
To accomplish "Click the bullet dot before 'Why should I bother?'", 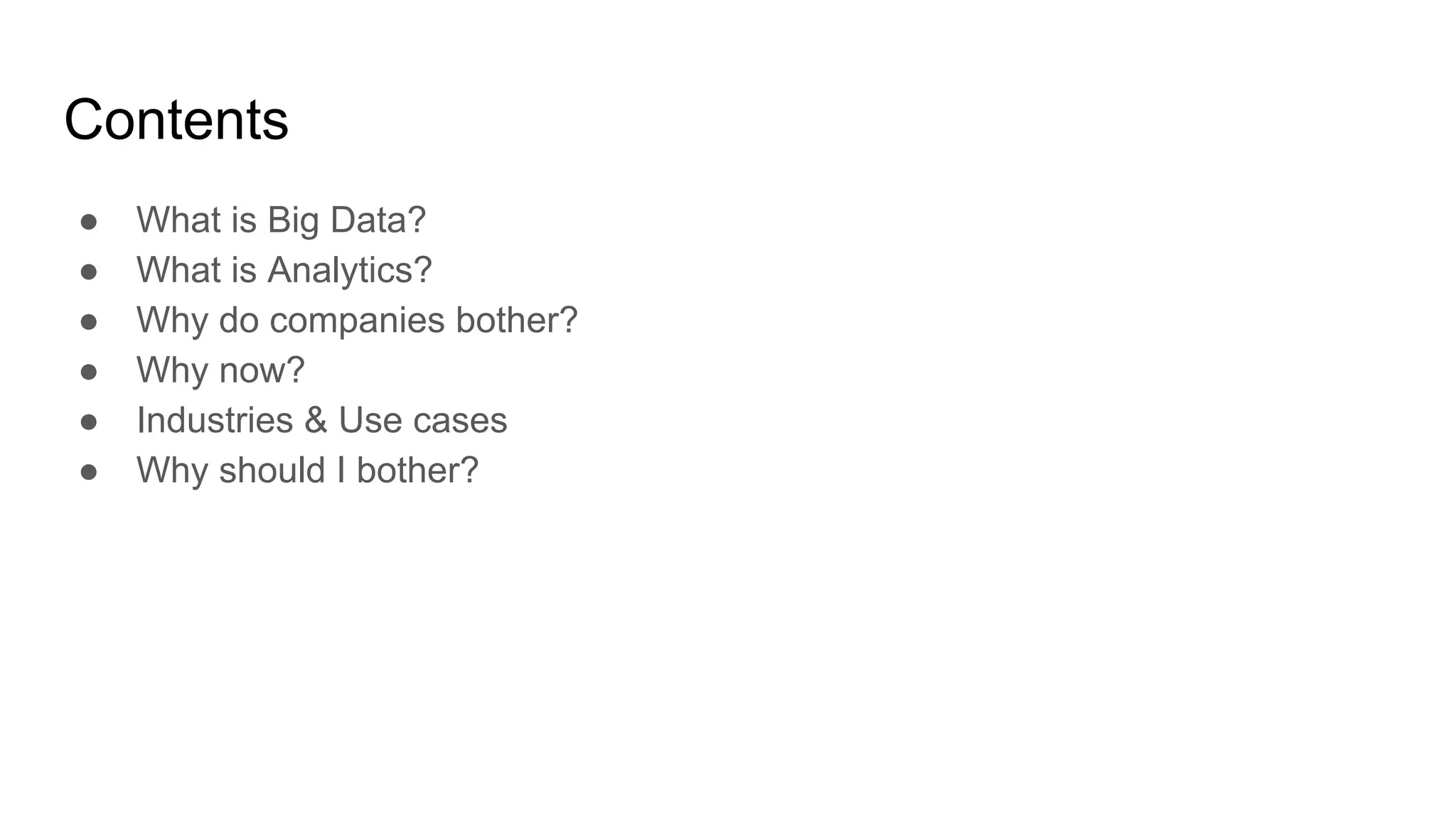I will pos(89,472).
